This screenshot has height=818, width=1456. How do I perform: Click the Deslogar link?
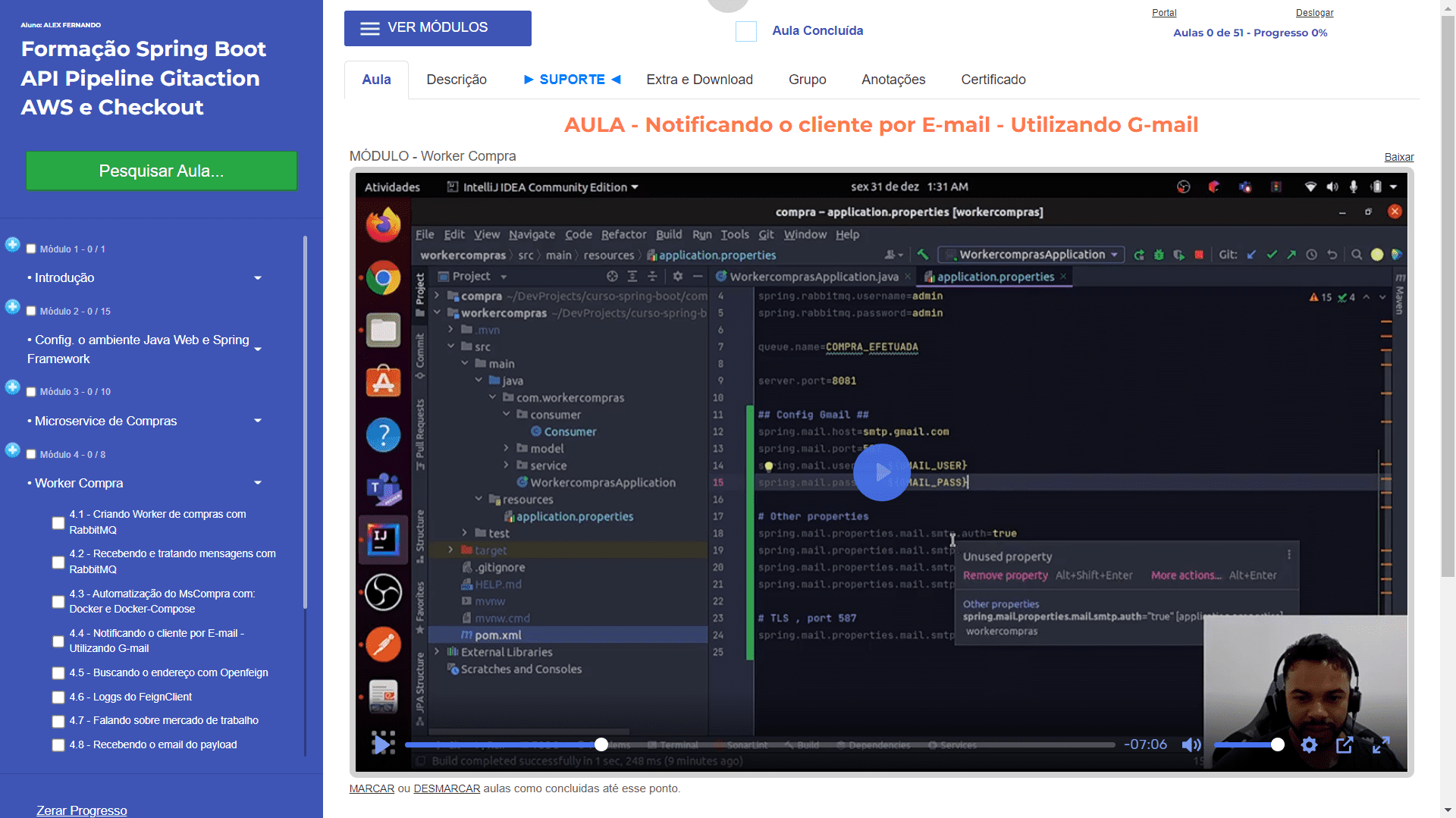[1314, 13]
